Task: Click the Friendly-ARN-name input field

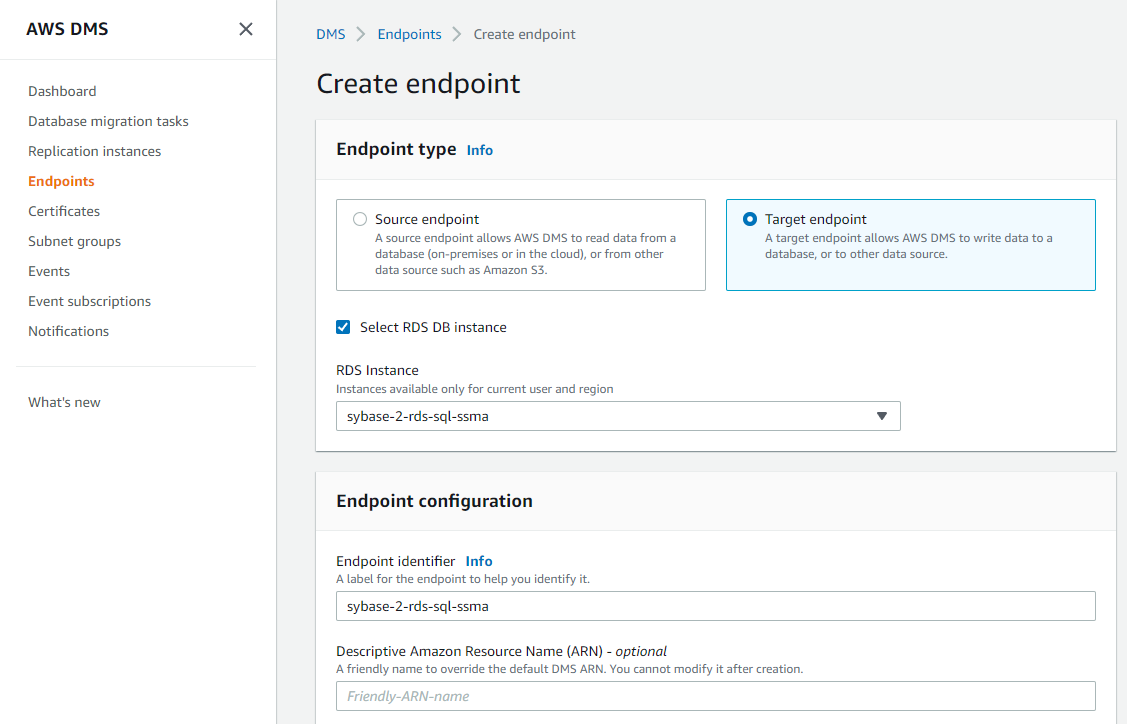Action: click(x=715, y=696)
